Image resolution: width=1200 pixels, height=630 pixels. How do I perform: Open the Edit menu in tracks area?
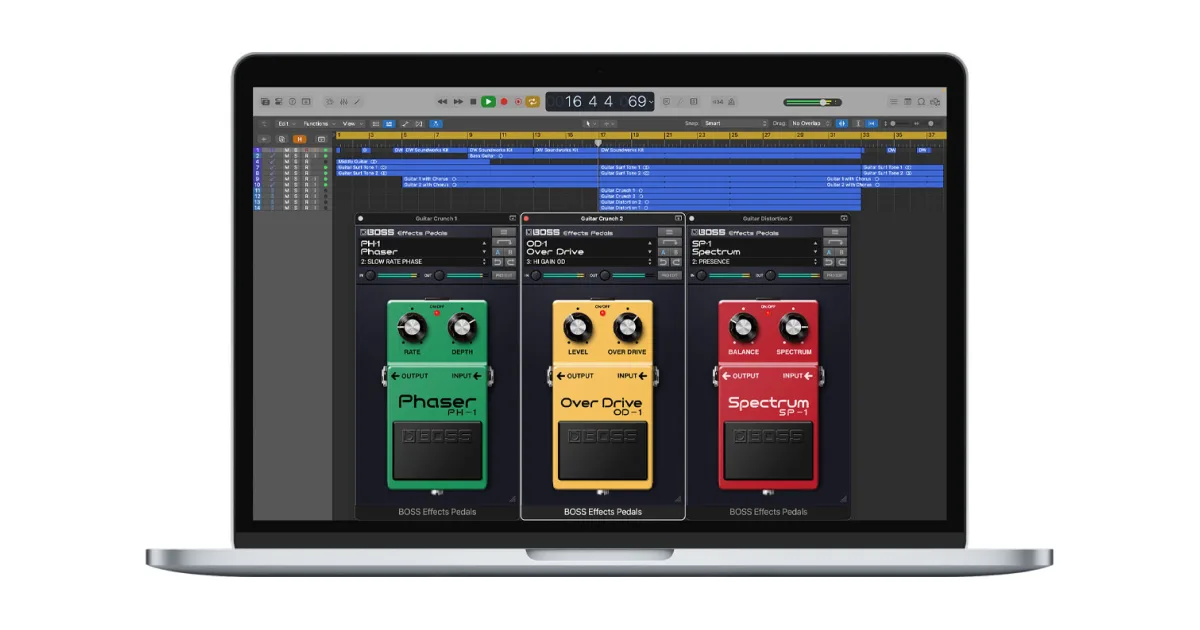(285, 124)
